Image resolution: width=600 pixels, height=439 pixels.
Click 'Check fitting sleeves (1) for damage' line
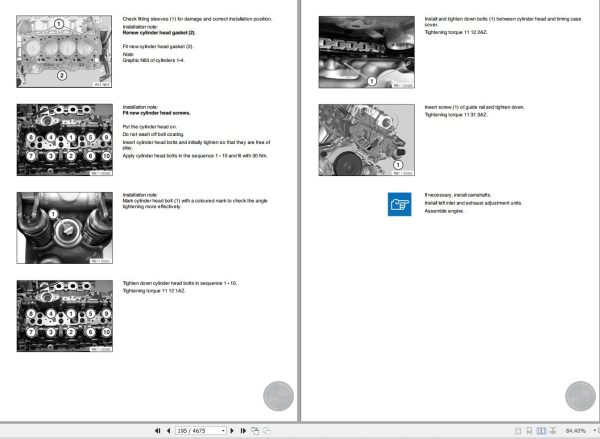point(197,19)
